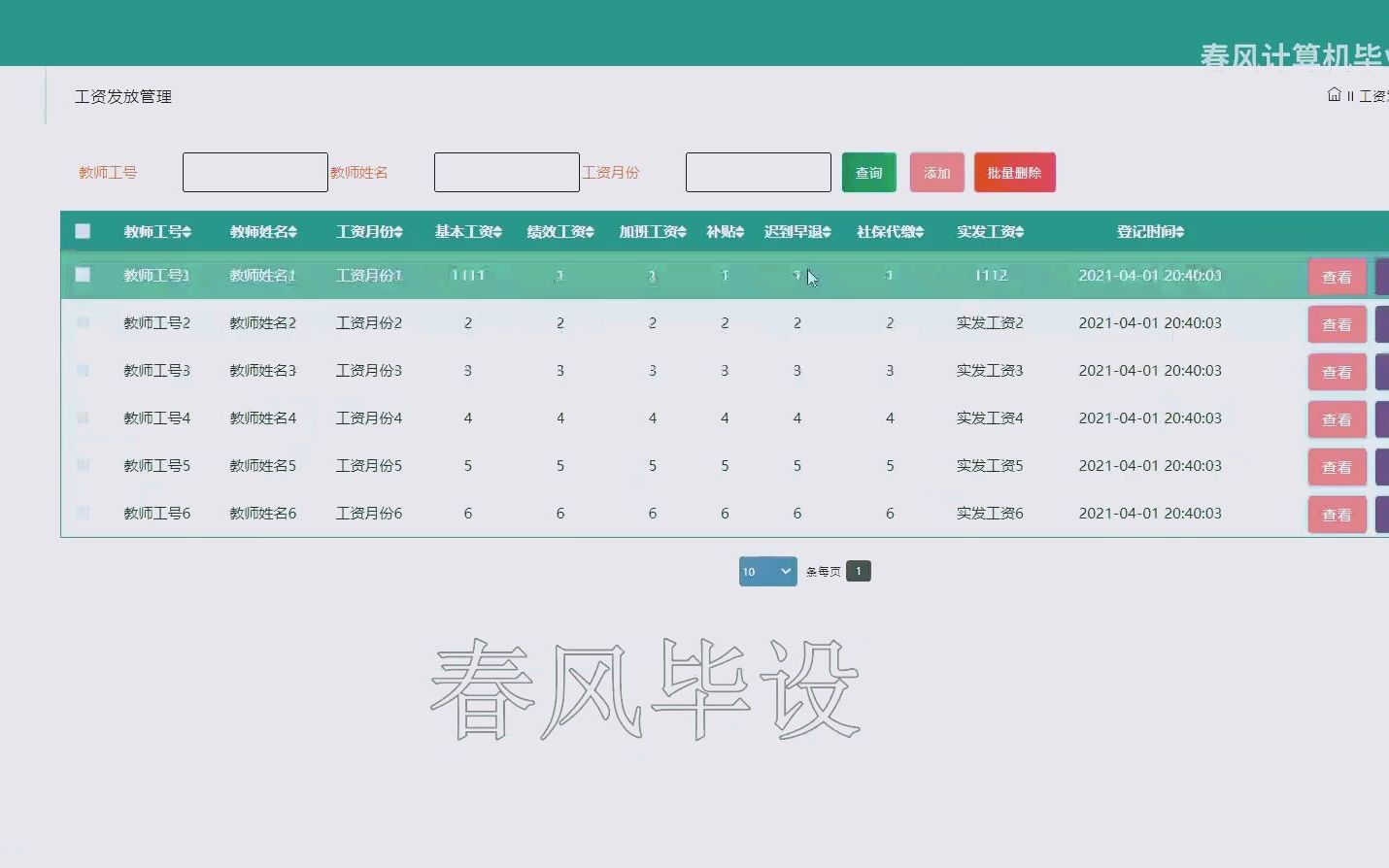Image resolution: width=1389 pixels, height=868 pixels.
Task: Sort by 实发工资 column header
Action: [x=990, y=232]
